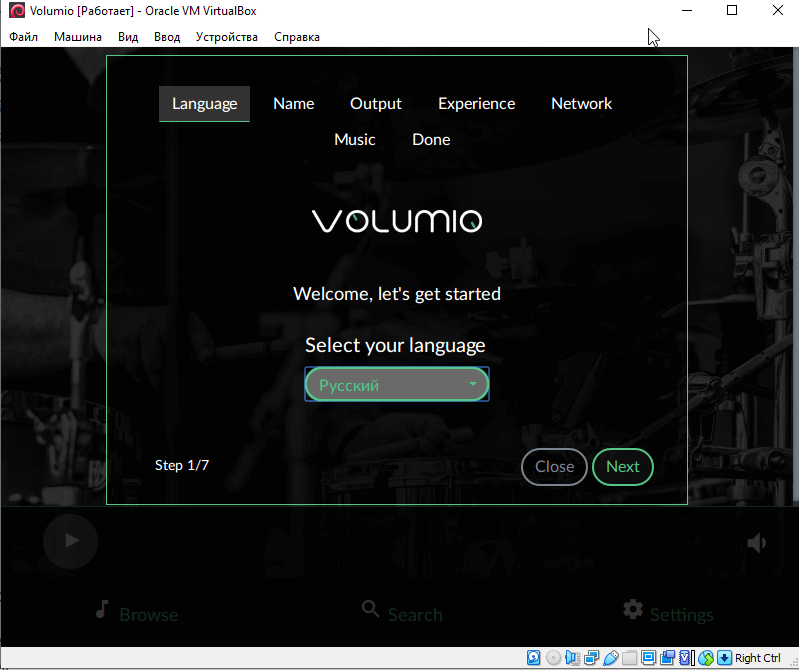Expand language list via dropdown arrow
Image resolution: width=799 pixels, height=670 pixels.
pos(472,384)
